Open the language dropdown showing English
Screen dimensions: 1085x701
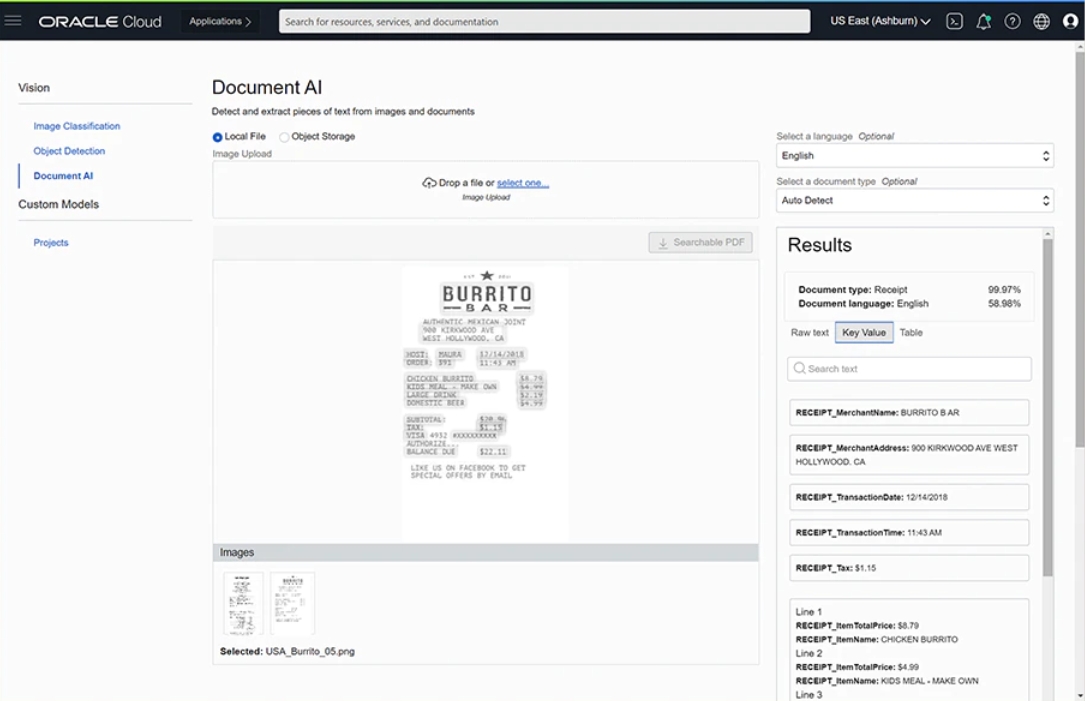pos(915,156)
